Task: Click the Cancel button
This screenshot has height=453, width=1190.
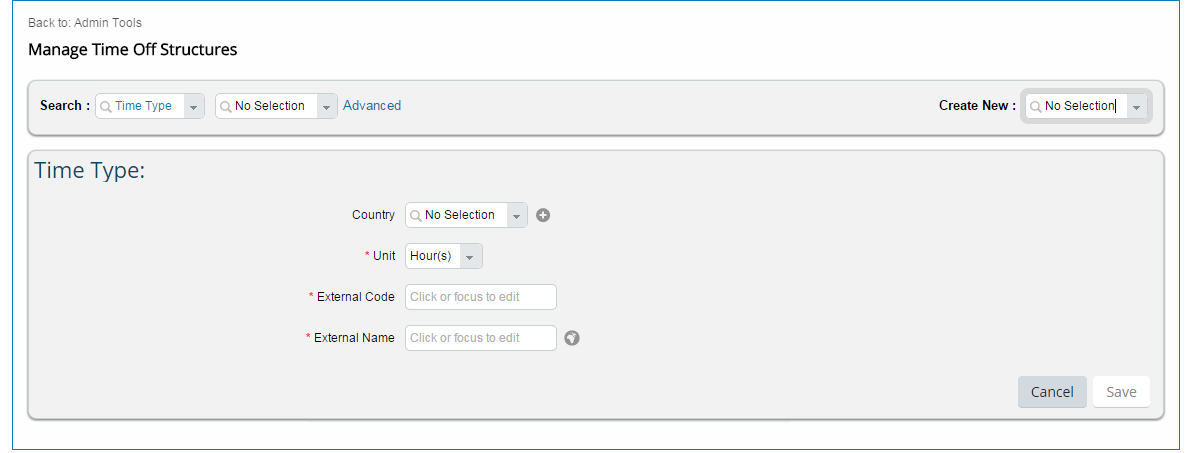Action: pyautogui.click(x=1052, y=392)
